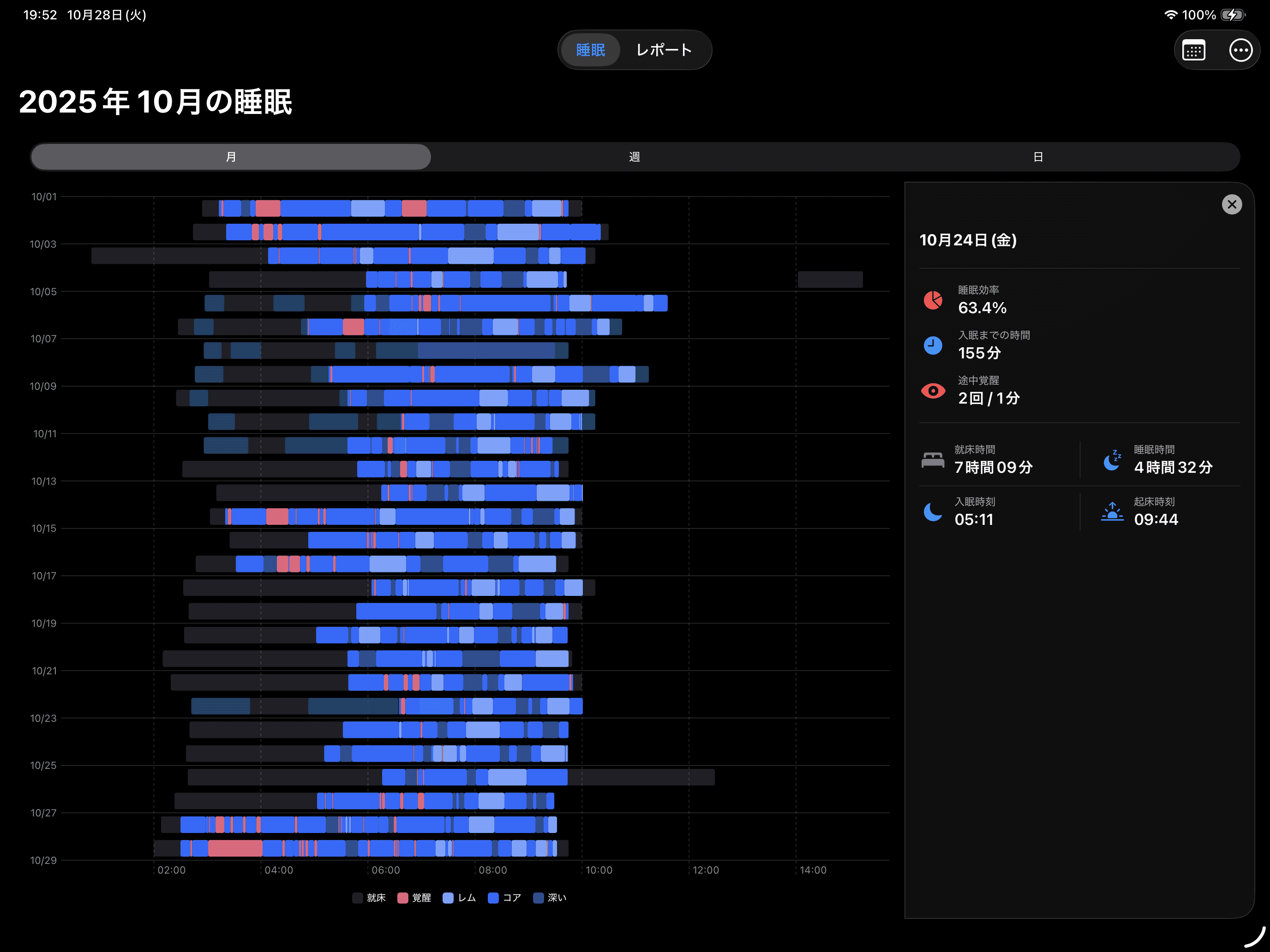Select the 月 view segment
The image size is (1270, 952).
coord(231,157)
